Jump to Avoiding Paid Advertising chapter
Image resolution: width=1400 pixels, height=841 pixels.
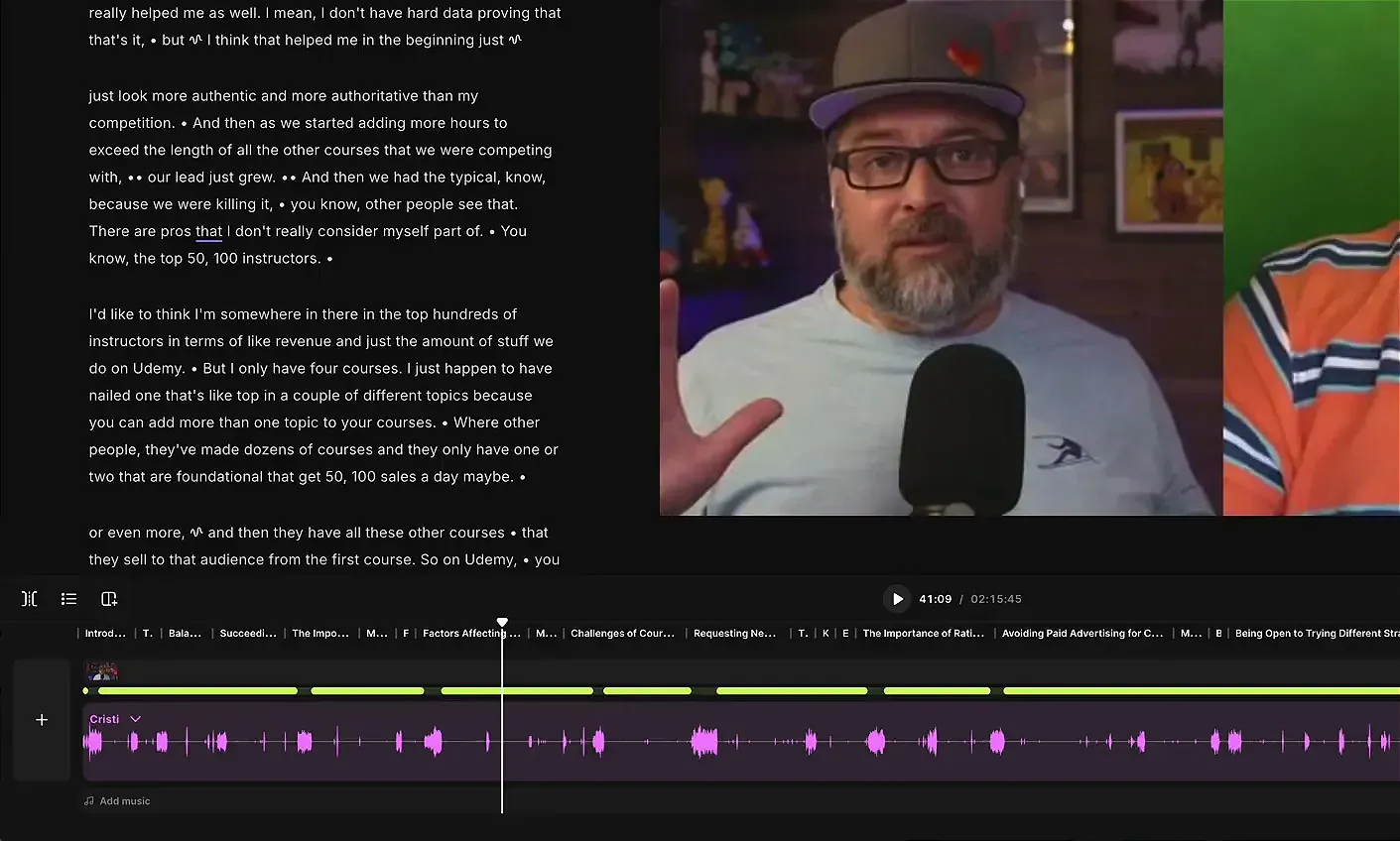pos(1082,633)
